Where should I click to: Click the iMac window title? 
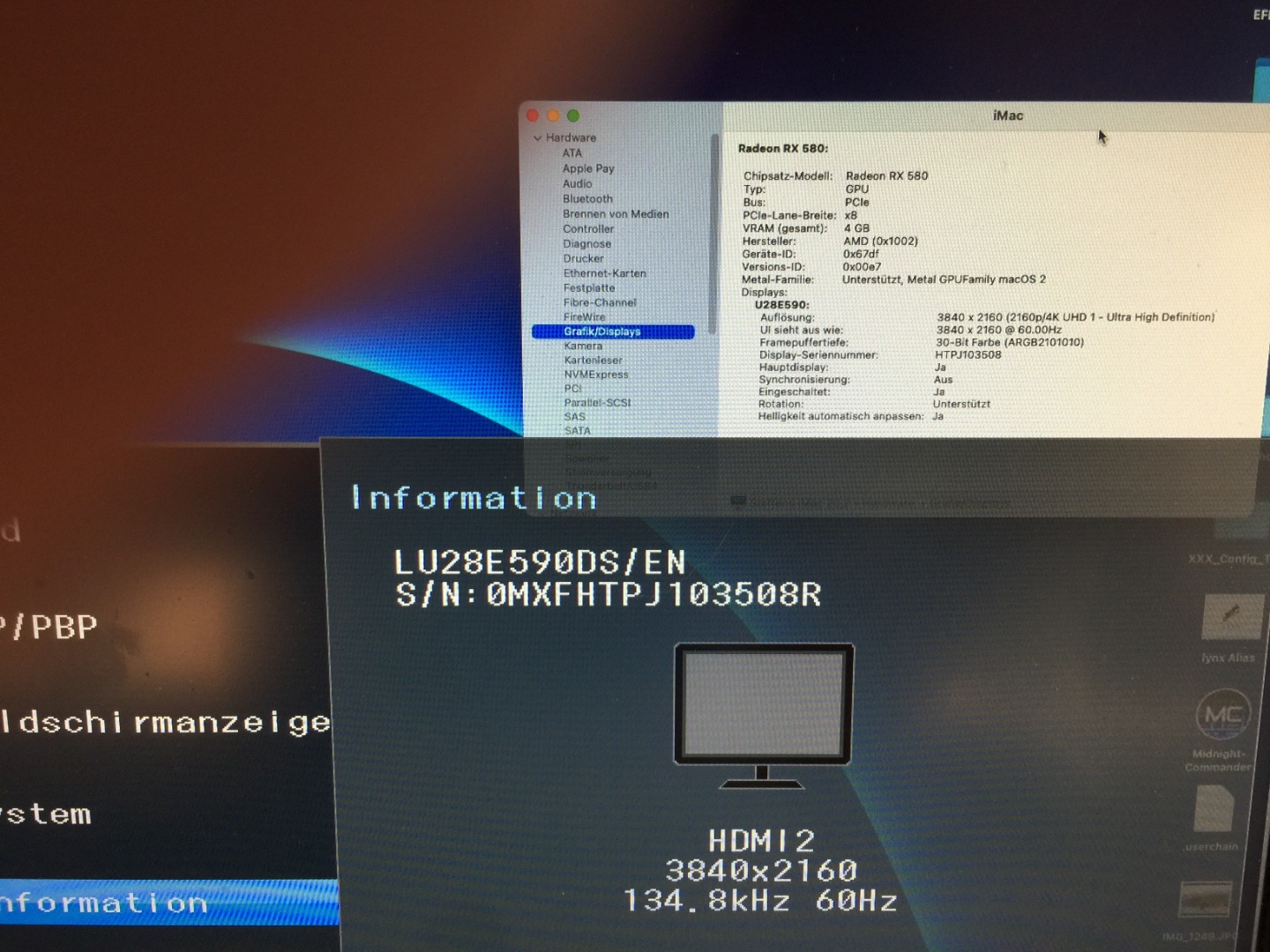tap(1008, 115)
